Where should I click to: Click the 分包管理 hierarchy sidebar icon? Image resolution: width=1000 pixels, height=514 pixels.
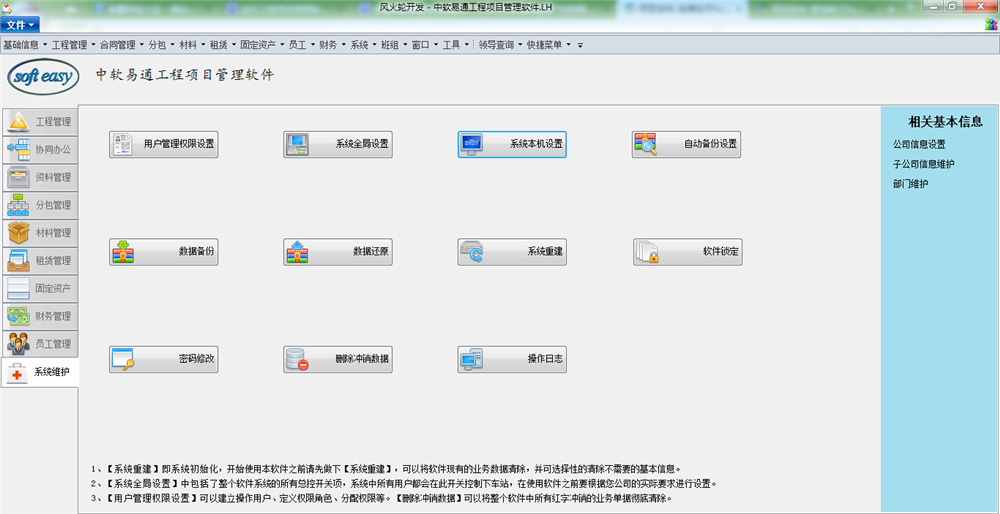click(18, 205)
